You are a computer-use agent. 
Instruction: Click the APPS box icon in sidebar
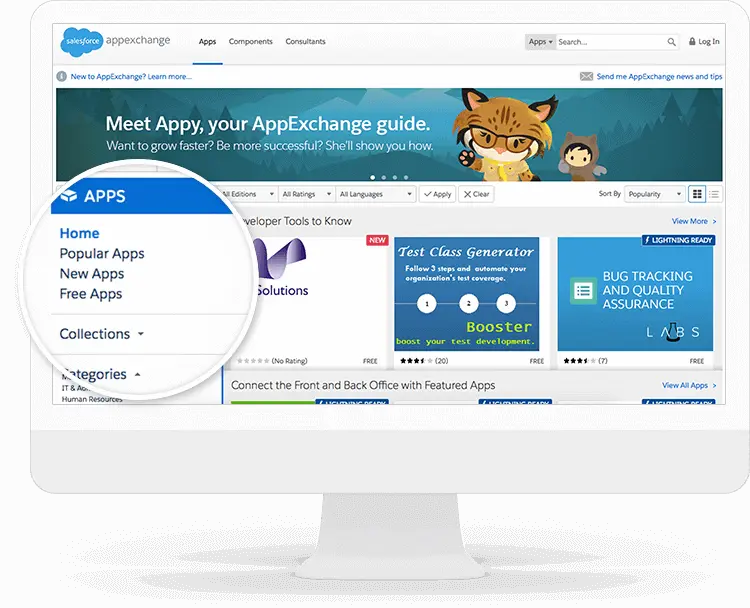pos(68,196)
